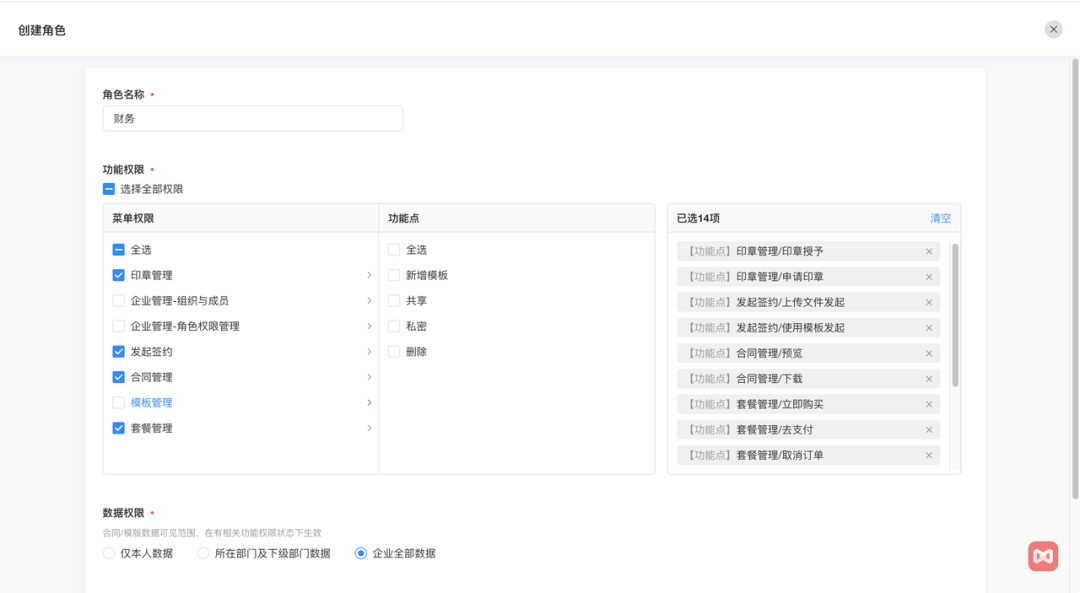Remove 合同管理/下载 from selected items
Screen dimensions: 1080x593
point(928,379)
